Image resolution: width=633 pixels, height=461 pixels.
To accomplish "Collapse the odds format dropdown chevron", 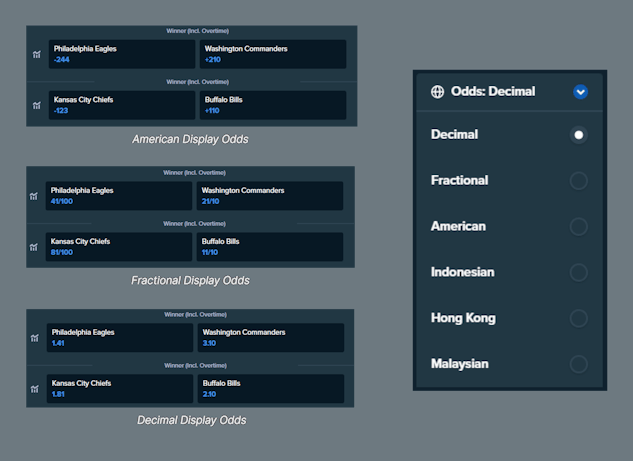I will [x=580, y=92].
